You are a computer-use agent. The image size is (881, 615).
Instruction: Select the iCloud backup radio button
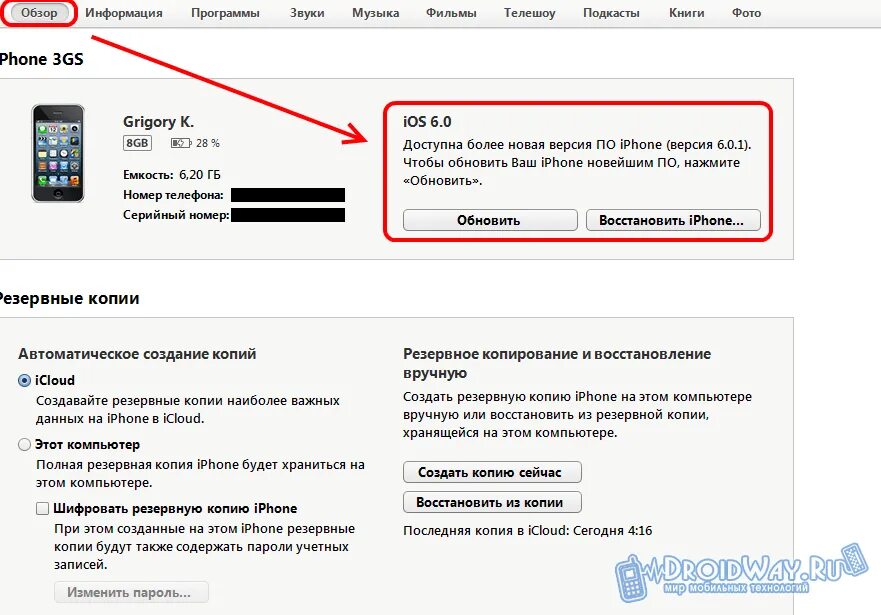pyautogui.click(x=24, y=381)
